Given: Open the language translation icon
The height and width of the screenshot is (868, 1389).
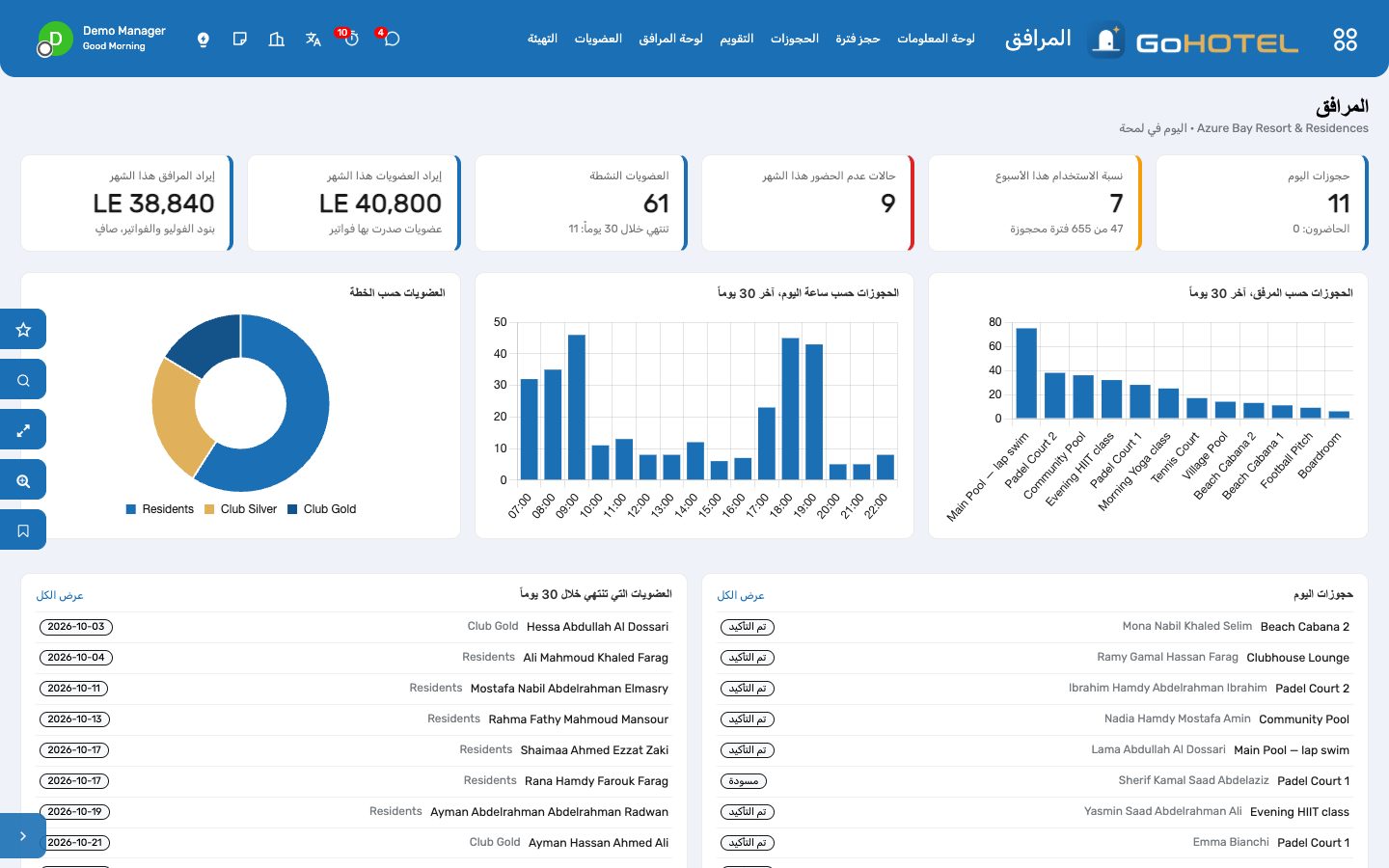Looking at the screenshot, I should tap(313, 39).
